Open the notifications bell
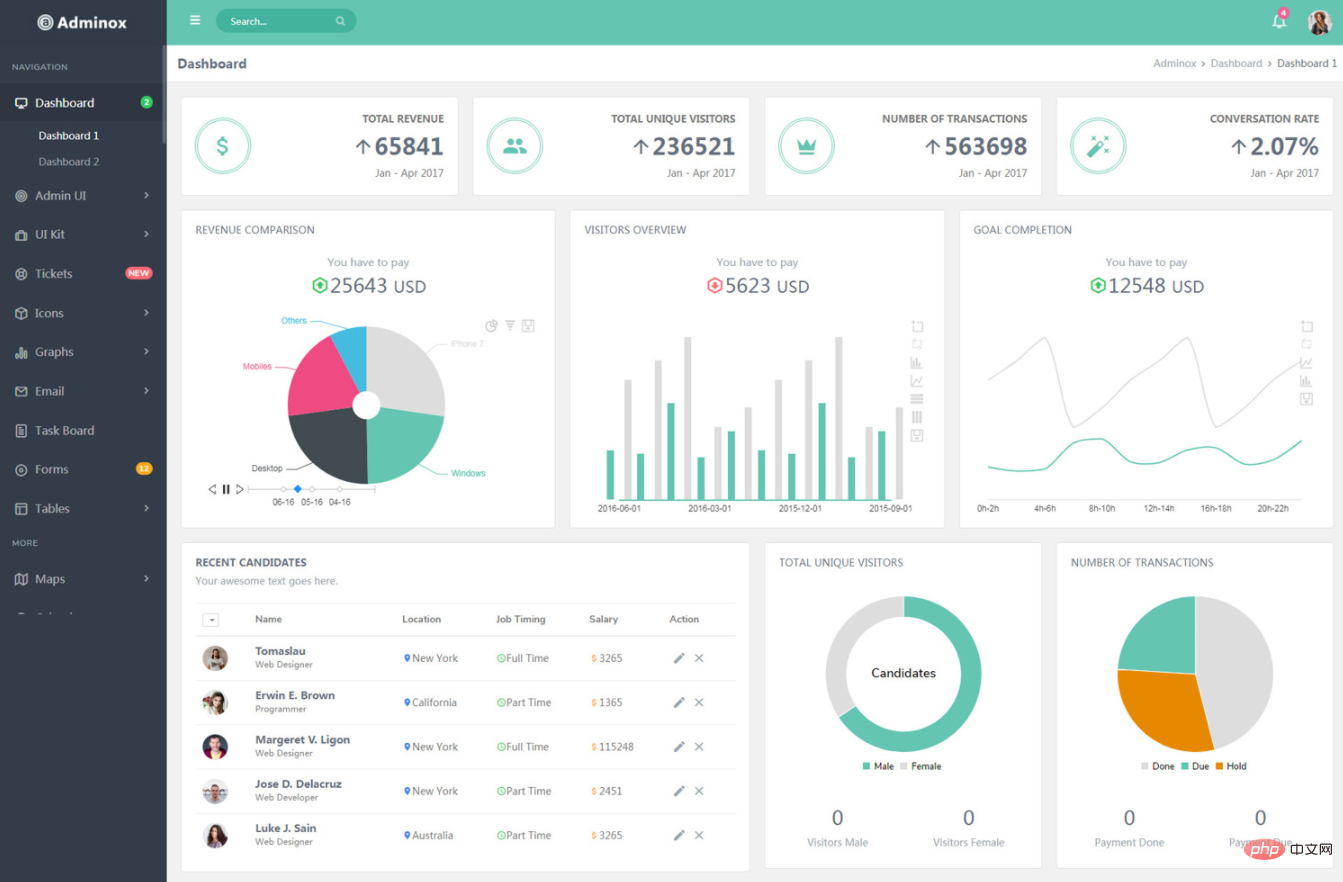 1279,21
